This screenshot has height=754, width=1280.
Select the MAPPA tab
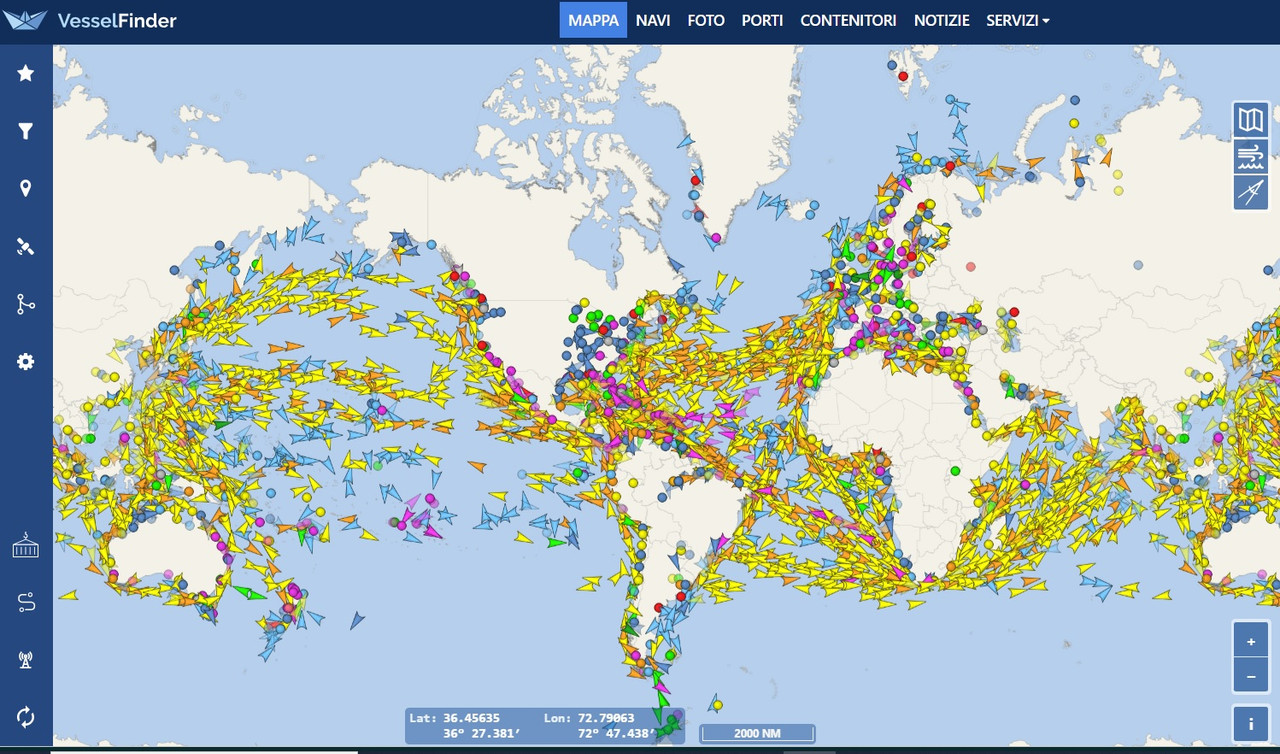[x=593, y=20]
